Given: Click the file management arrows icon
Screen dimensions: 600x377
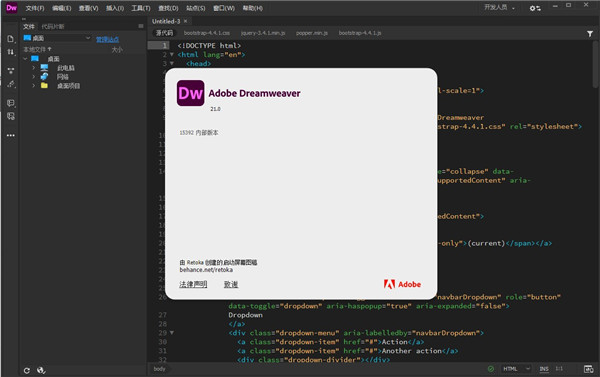Looking at the screenshot, I should click(11, 52).
